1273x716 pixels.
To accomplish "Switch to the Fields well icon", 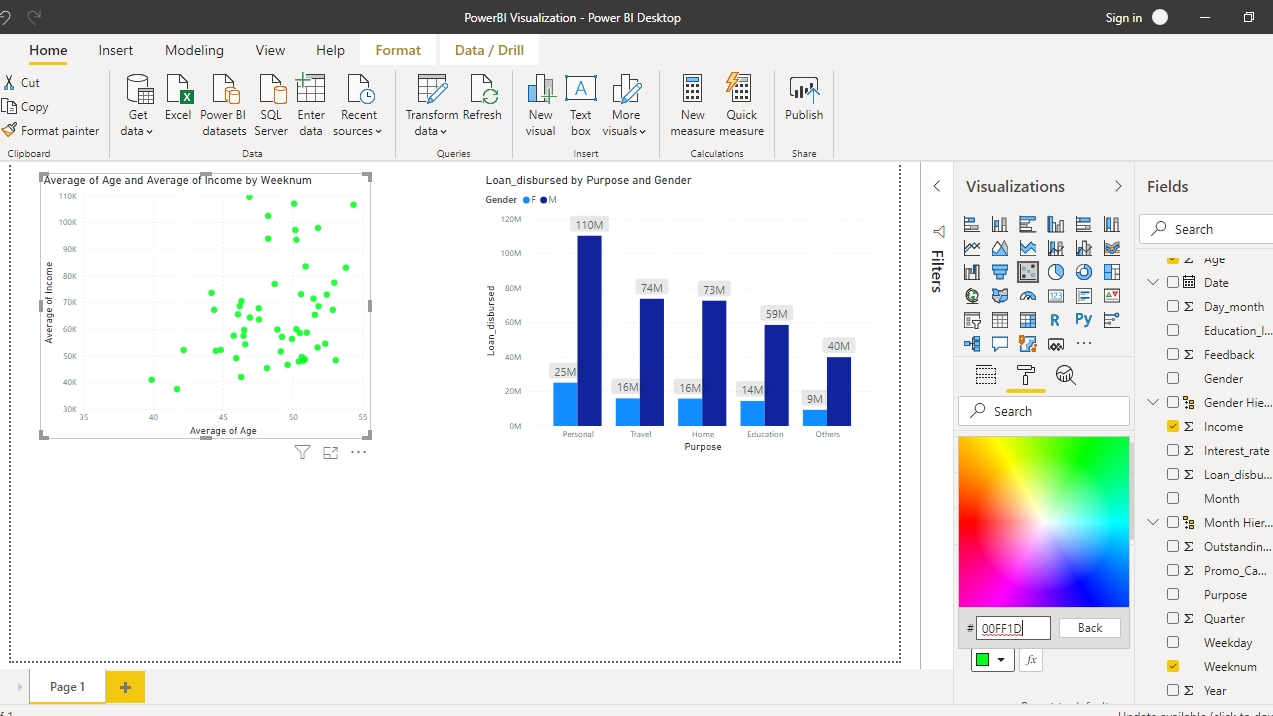I will [986, 375].
